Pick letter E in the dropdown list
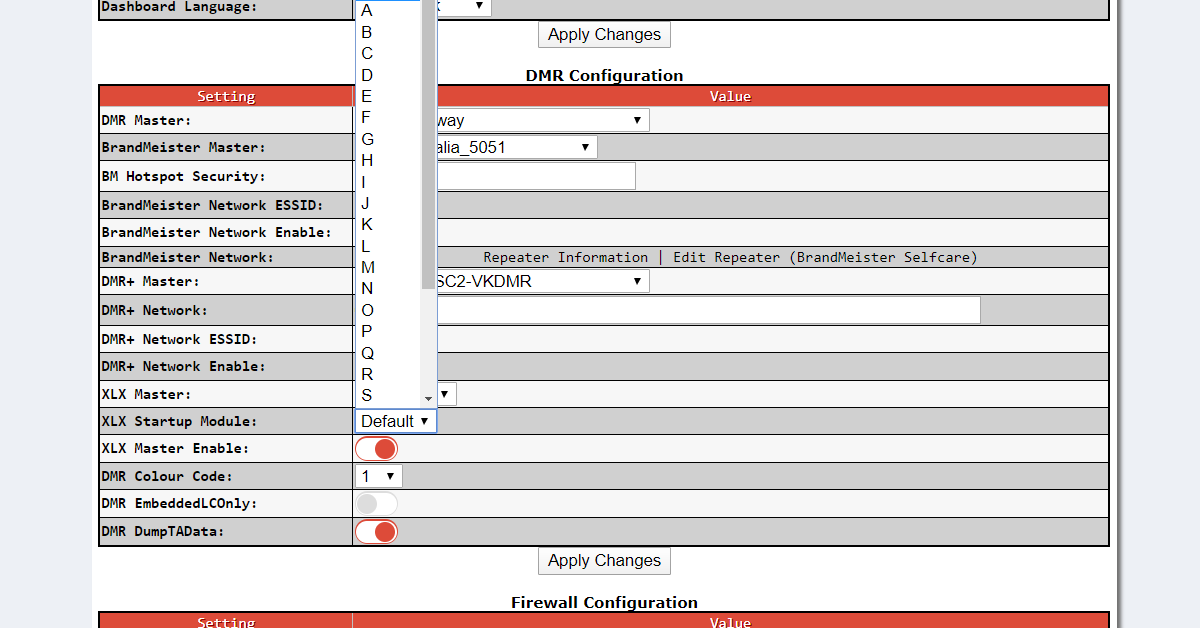 point(388,96)
